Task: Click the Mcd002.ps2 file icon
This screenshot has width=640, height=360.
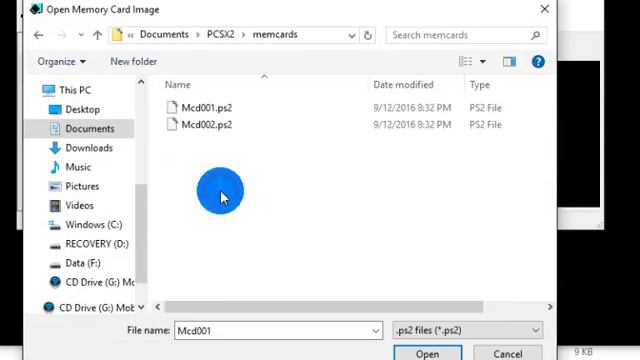Action: 172,124
